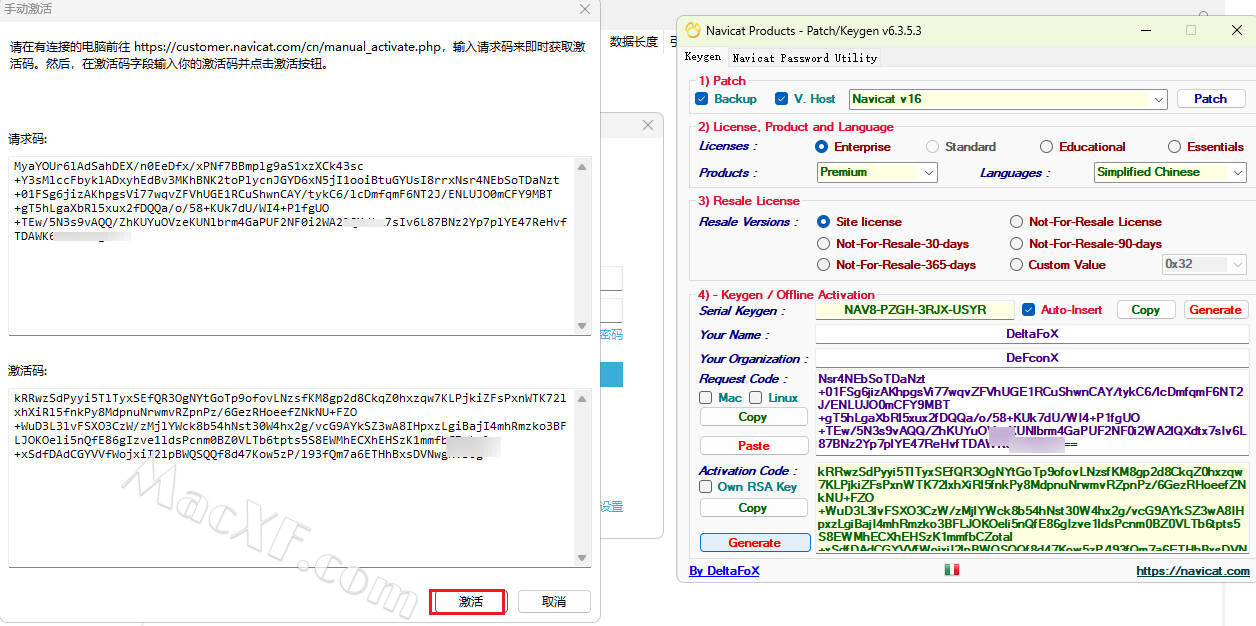Enable the Own RSA Key checkbox

click(x=706, y=487)
